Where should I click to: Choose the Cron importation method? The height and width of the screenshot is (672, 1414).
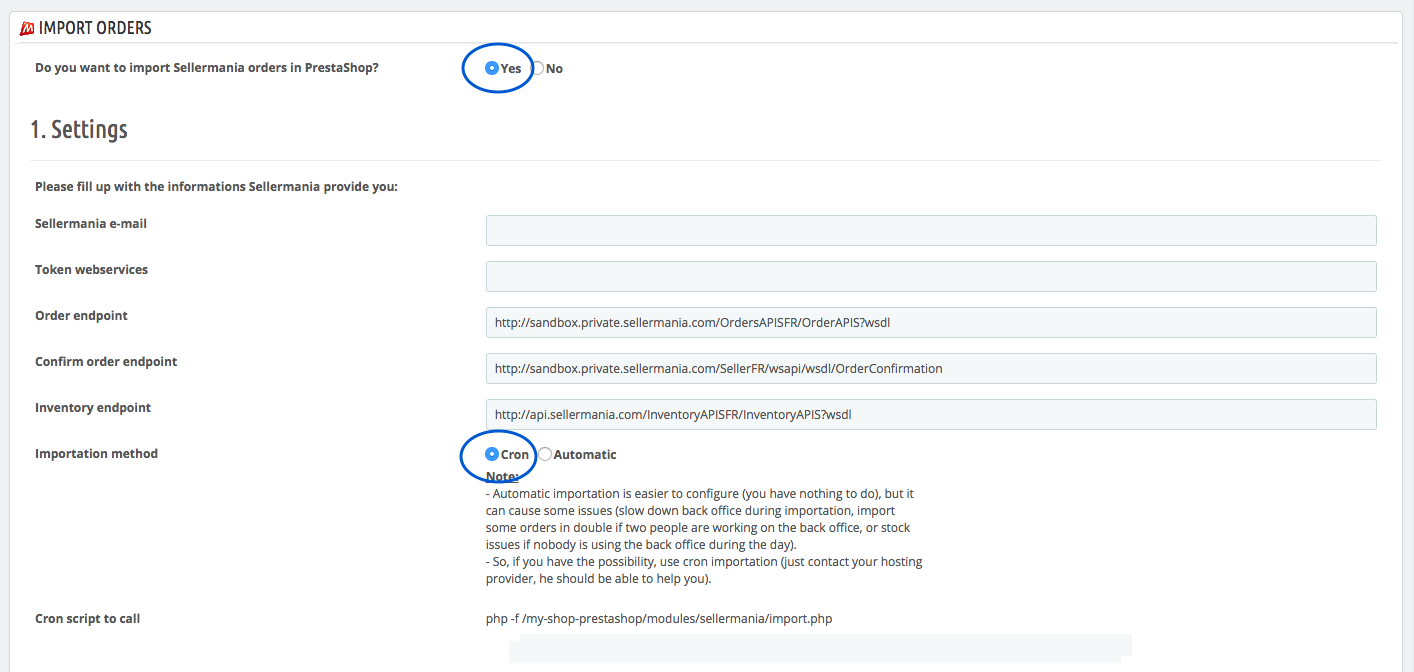(492, 454)
